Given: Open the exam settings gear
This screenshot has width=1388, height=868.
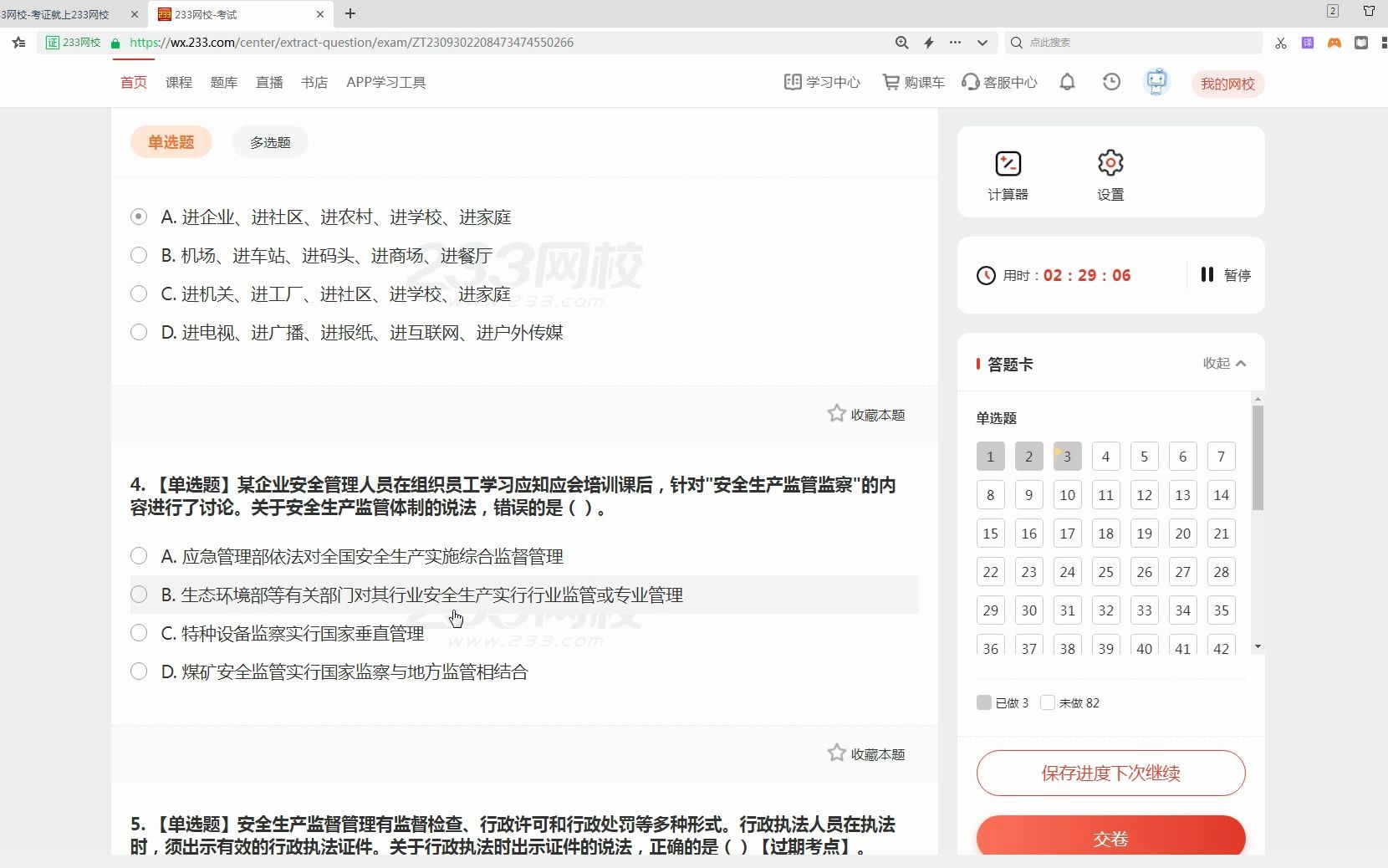Looking at the screenshot, I should point(1110,173).
